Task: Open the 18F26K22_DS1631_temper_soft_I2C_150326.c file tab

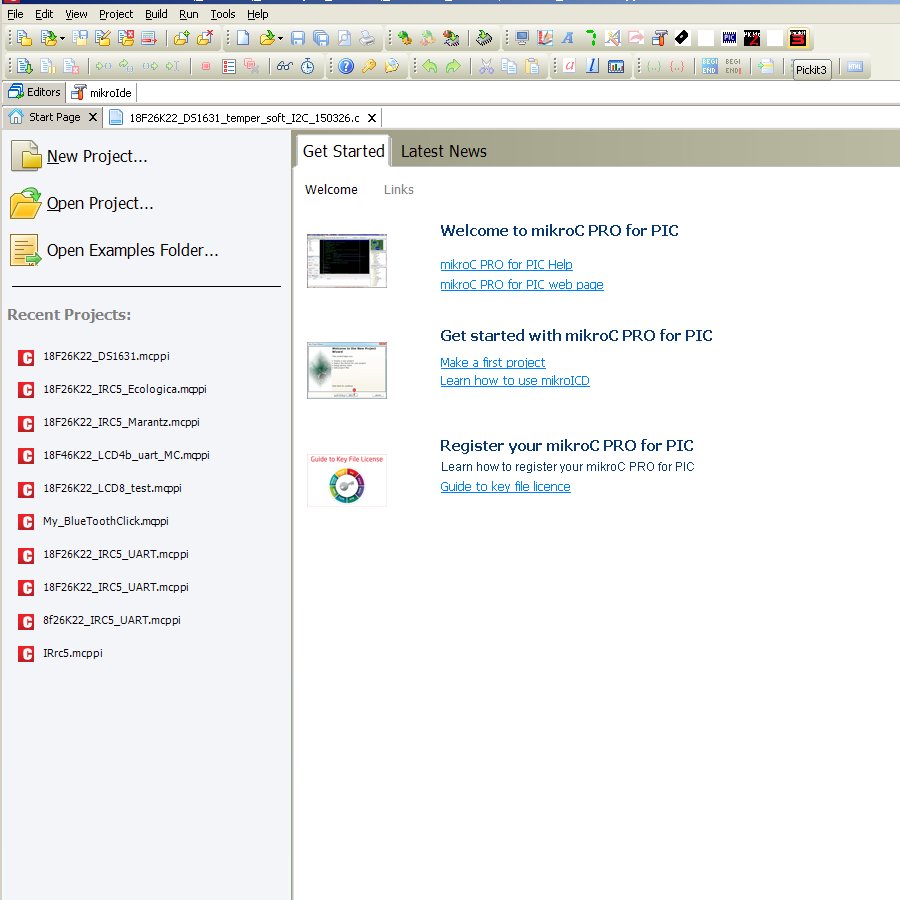Action: coord(243,118)
